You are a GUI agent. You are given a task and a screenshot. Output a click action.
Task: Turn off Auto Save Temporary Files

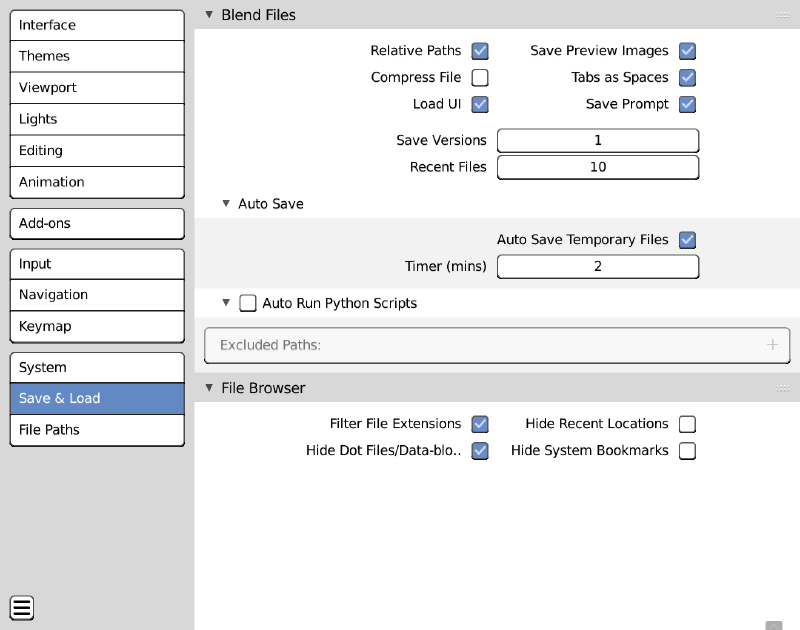(687, 240)
